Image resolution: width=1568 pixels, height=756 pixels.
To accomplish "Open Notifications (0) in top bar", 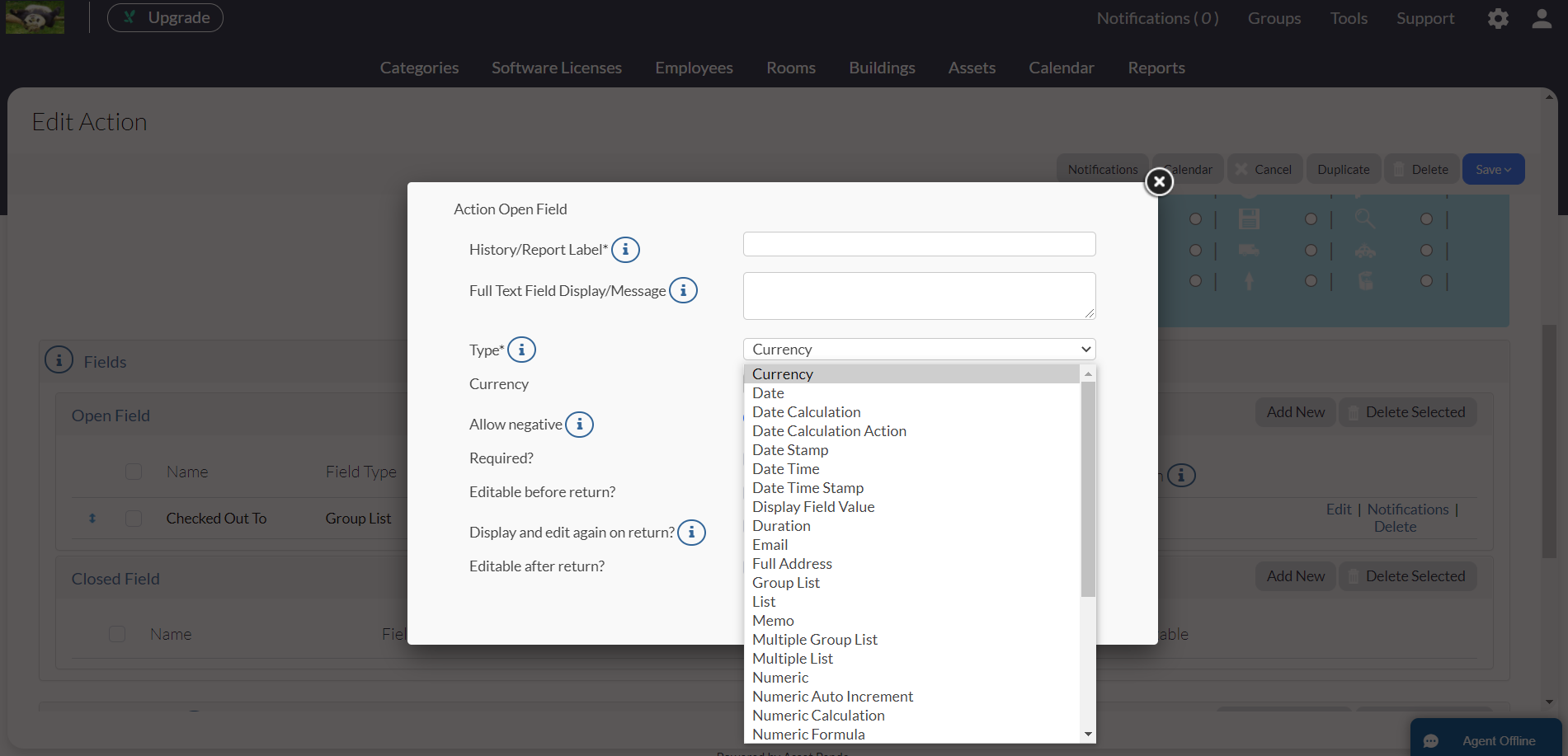I will (1157, 18).
